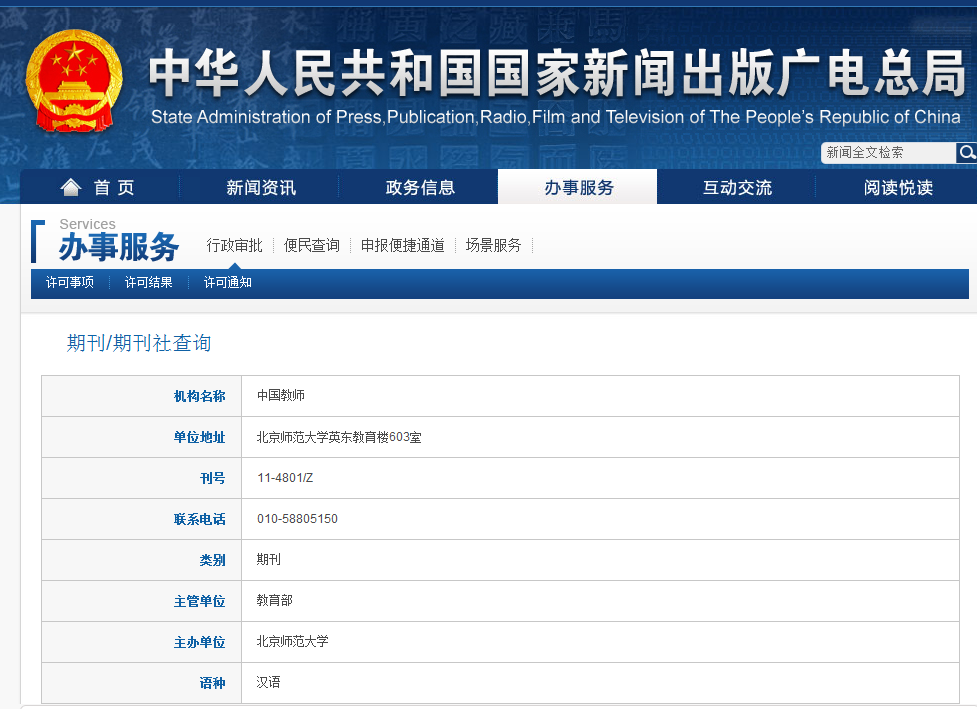Open the 场景服务 link

493,245
